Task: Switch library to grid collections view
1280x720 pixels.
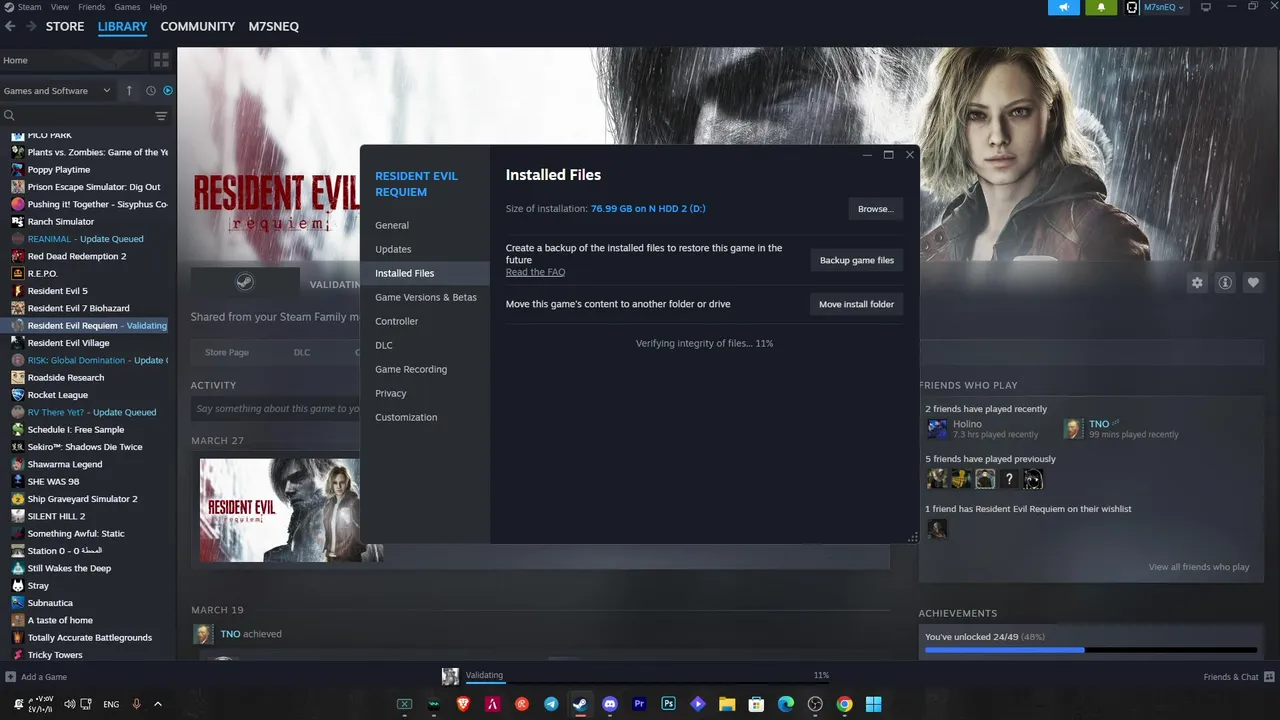Action: tap(162, 60)
